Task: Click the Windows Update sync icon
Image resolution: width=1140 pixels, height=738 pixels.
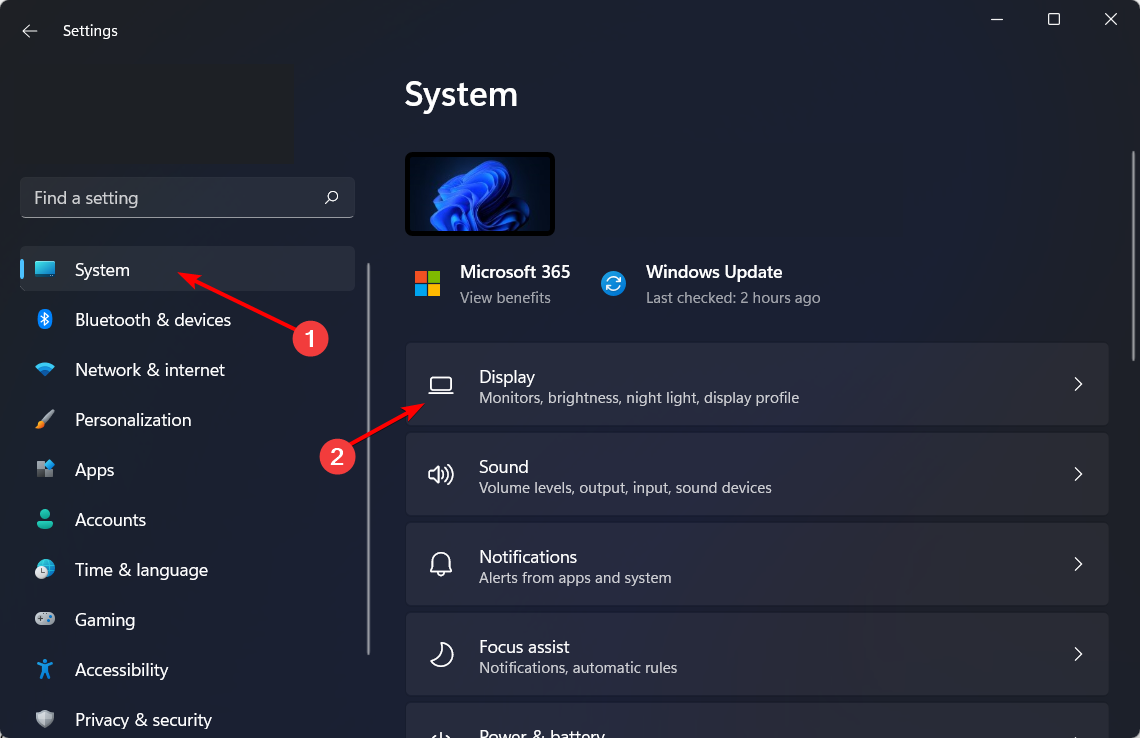Action: [x=614, y=284]
